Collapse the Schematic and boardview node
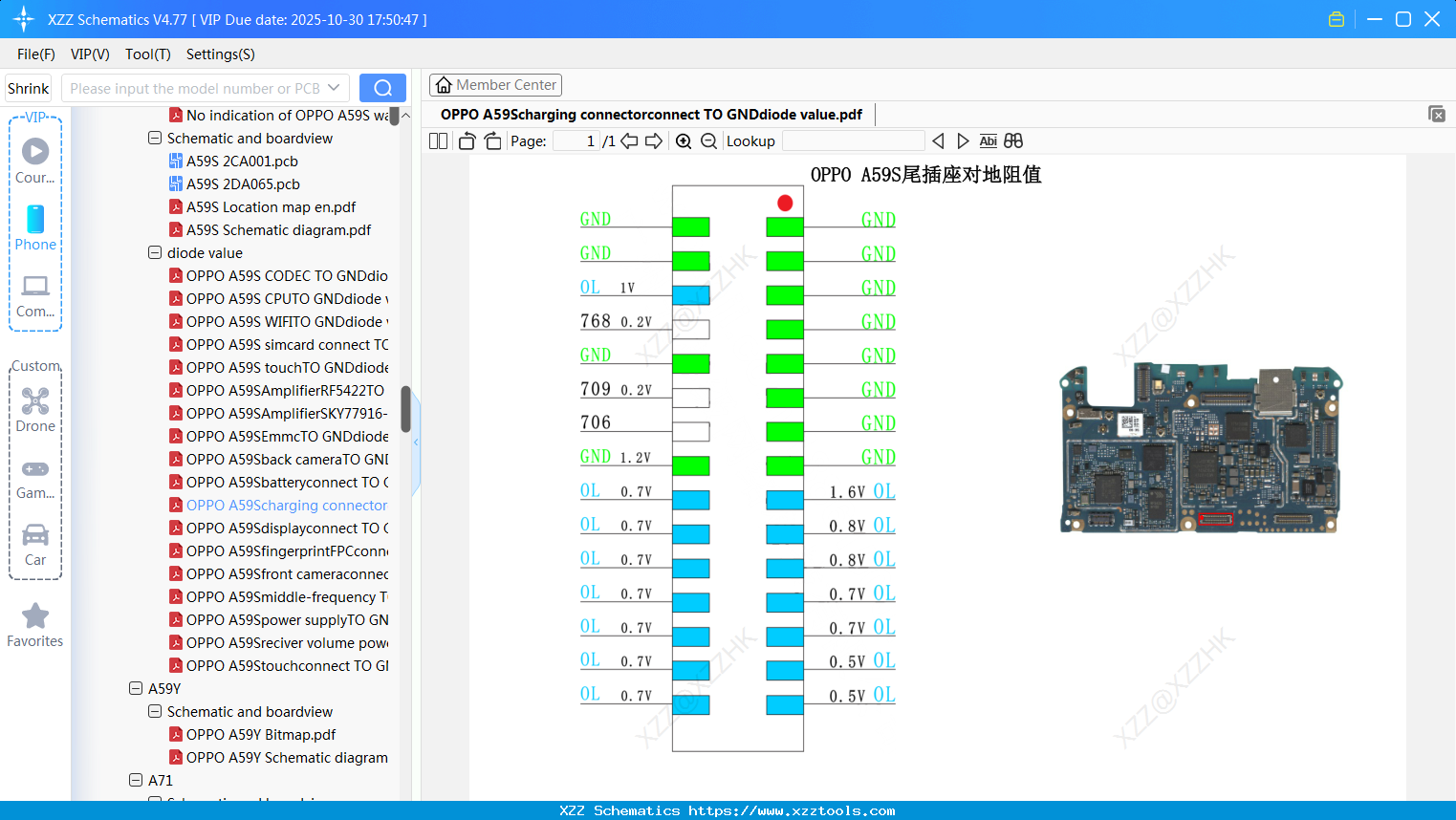1456x820 pixels. [x=154, y=138]
